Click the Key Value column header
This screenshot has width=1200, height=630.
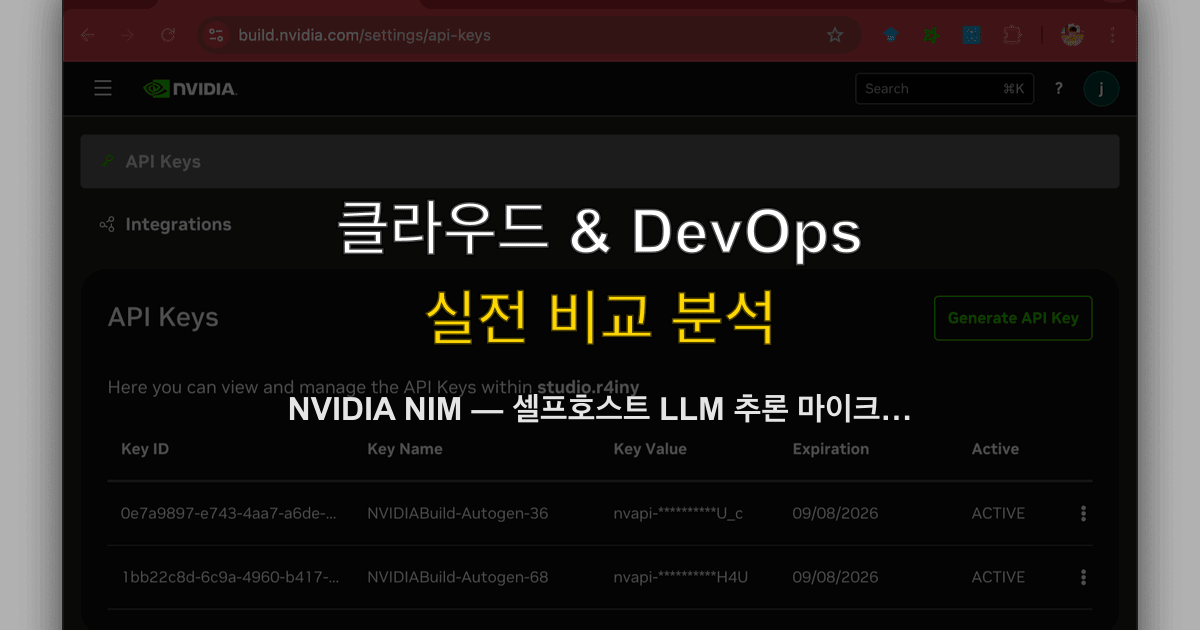pos(650,449)
